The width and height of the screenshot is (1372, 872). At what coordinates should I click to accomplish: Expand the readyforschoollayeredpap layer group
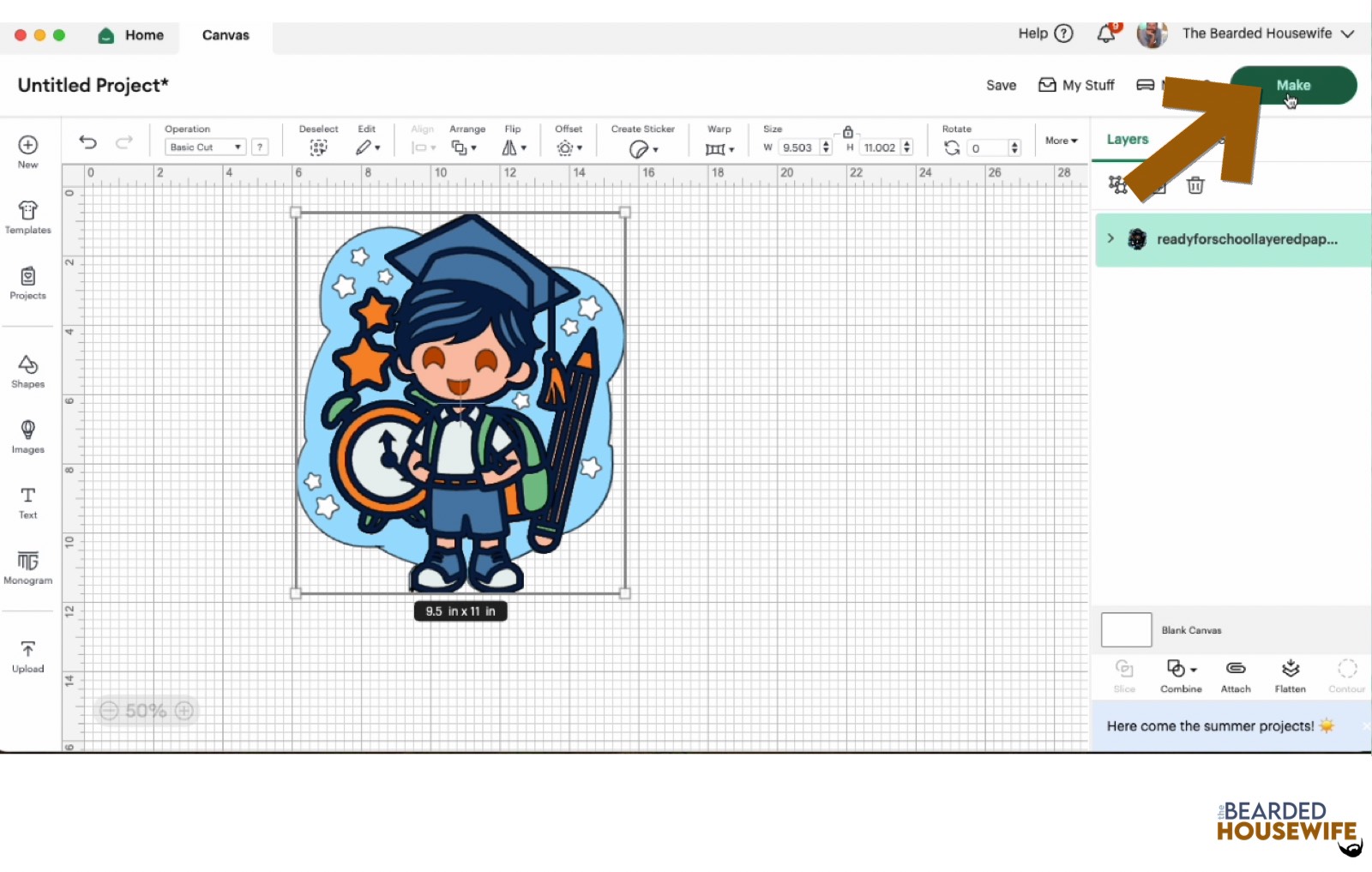[1110, 238]
